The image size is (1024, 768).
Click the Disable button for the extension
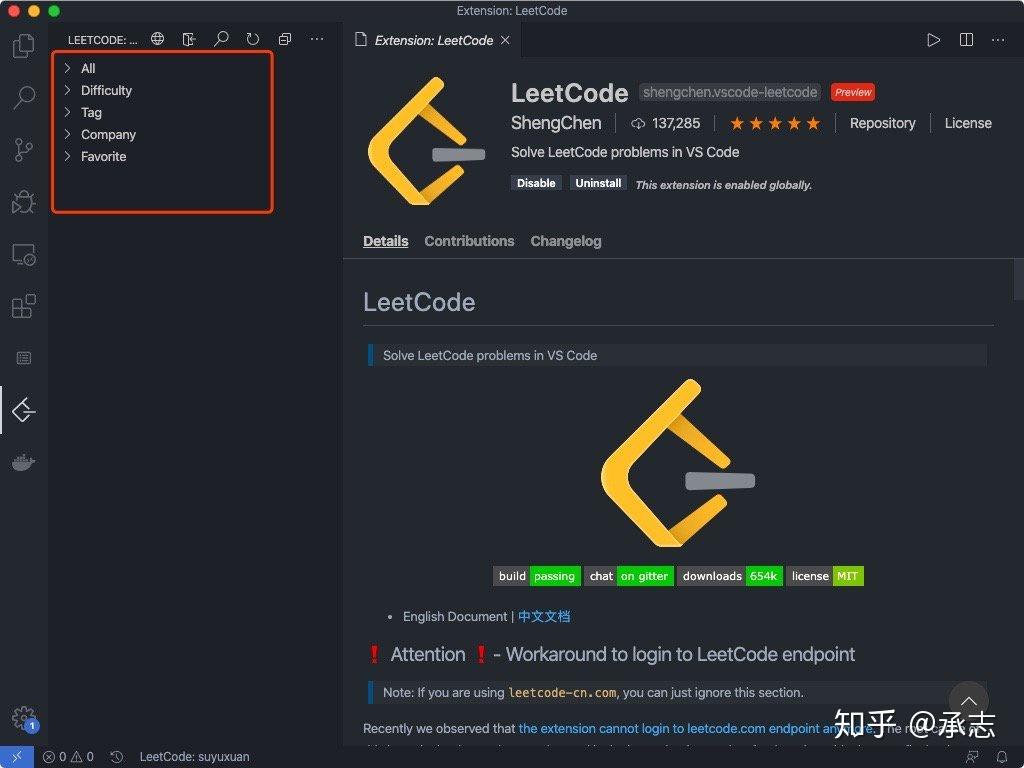536,183
